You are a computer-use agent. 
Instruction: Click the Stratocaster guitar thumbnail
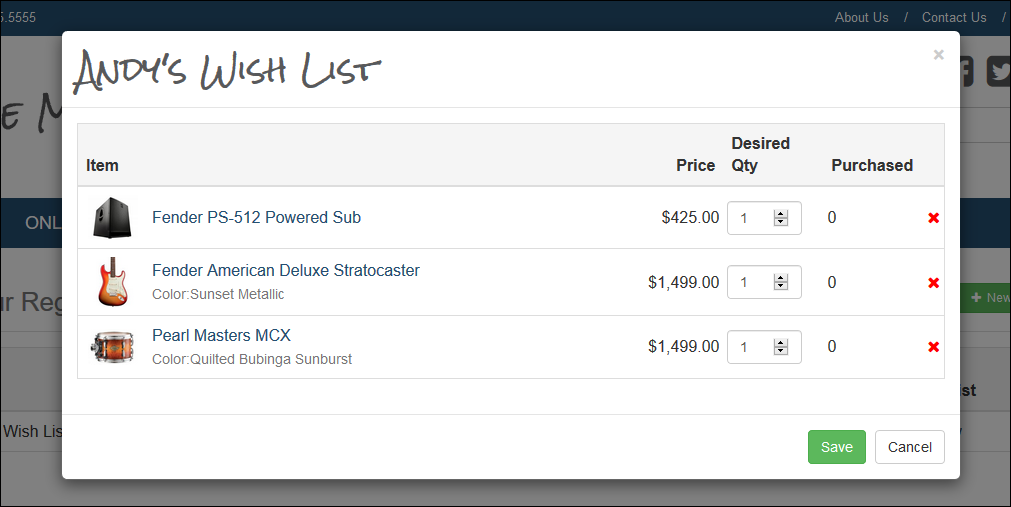[113, 282]
